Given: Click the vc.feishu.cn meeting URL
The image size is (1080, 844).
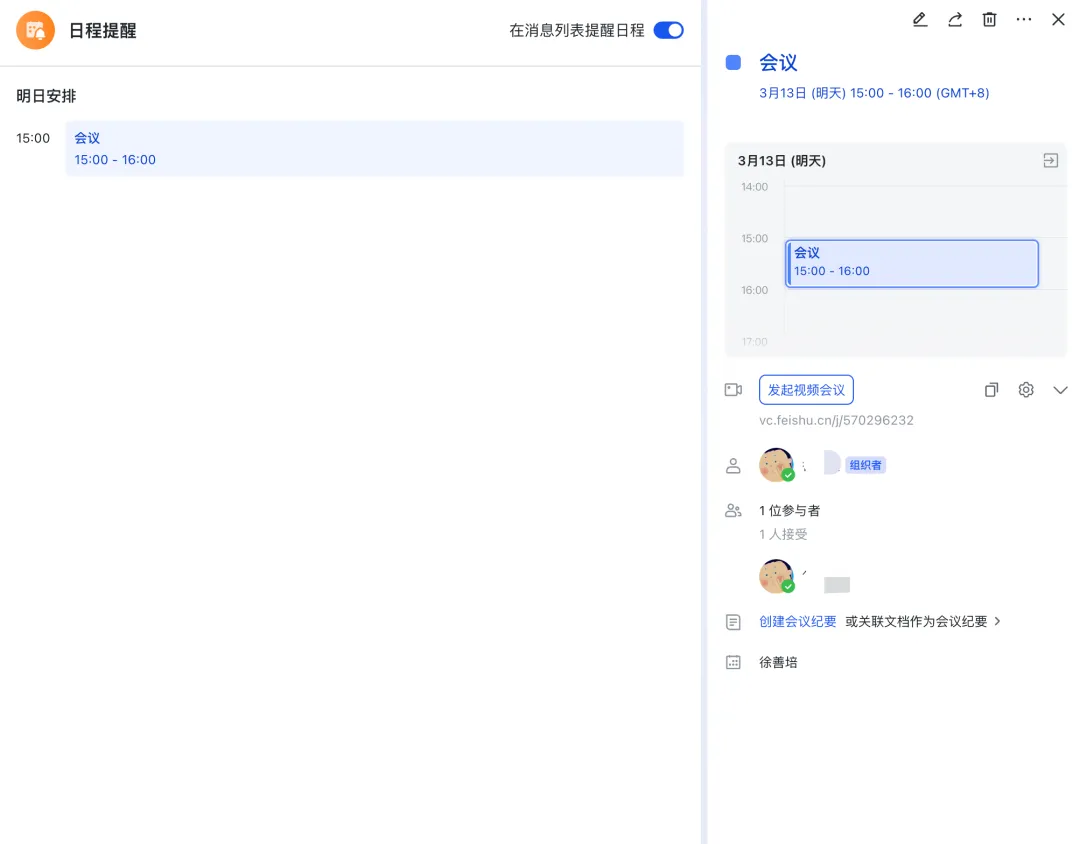Looking at the screenshot, I should coord(836,420).
